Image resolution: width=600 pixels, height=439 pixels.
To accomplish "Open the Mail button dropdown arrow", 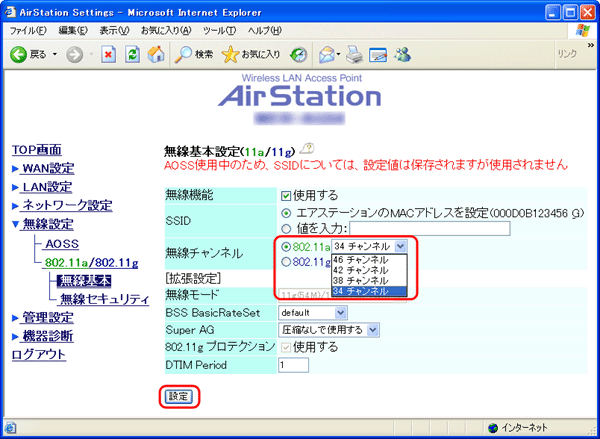I will coord(339,55).
